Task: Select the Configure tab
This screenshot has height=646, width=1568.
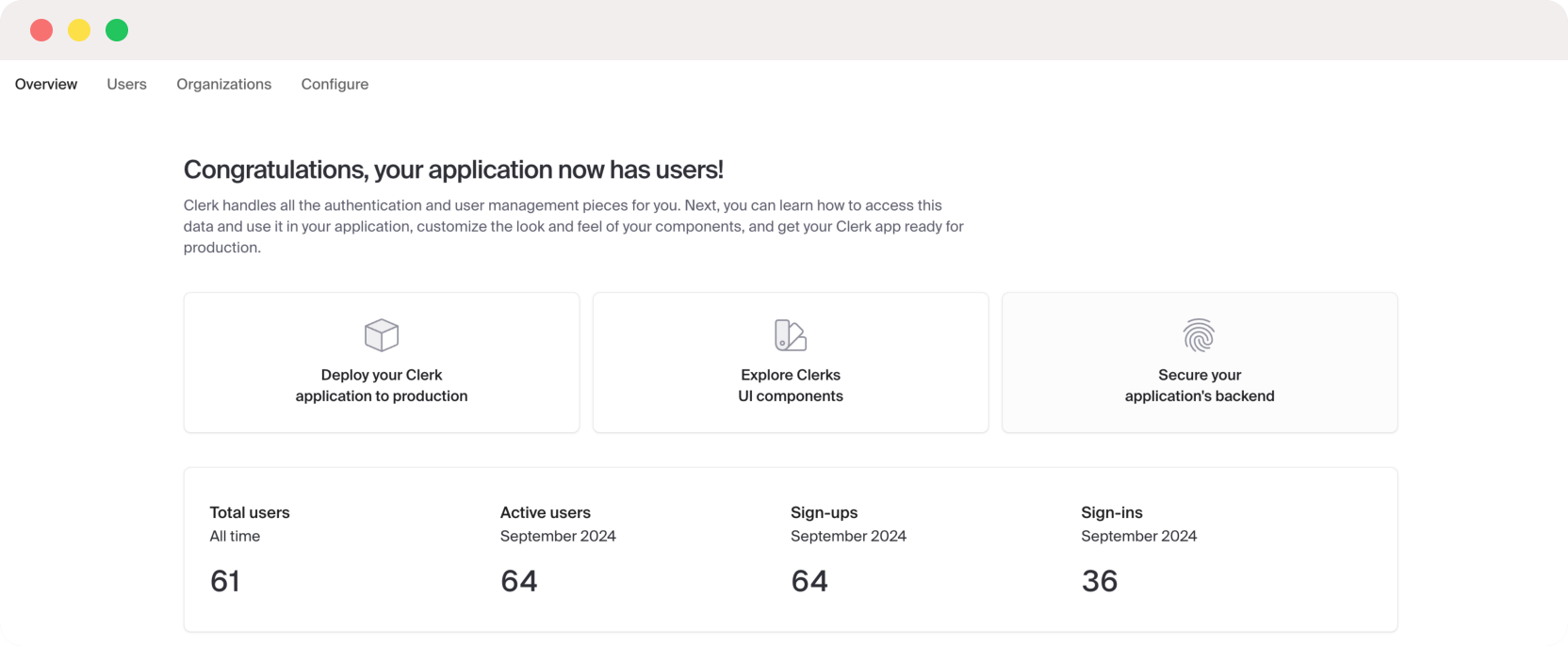Action: 335,84
